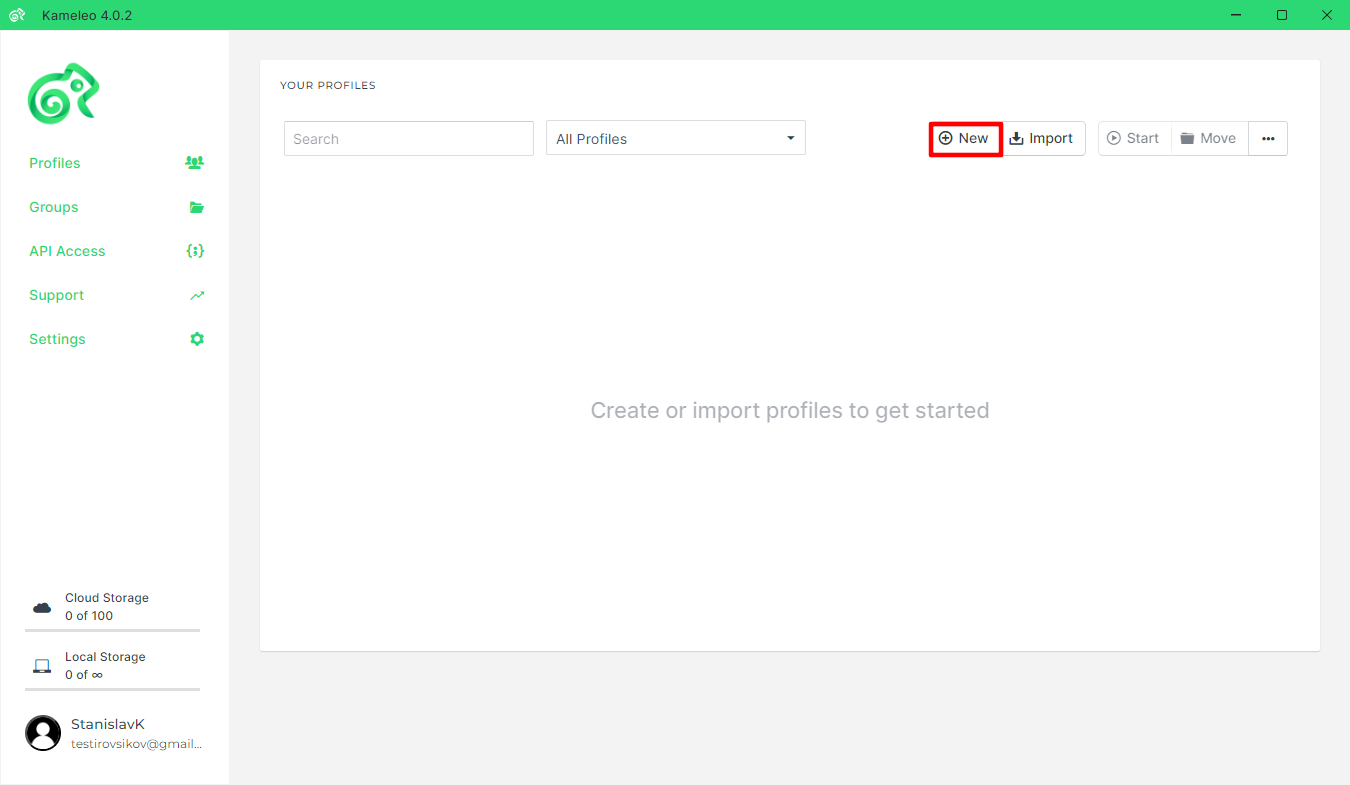Click the API Access braces icon
Image resolution: width=1350 pixels, height=785 pixels.
click(195, 251)
